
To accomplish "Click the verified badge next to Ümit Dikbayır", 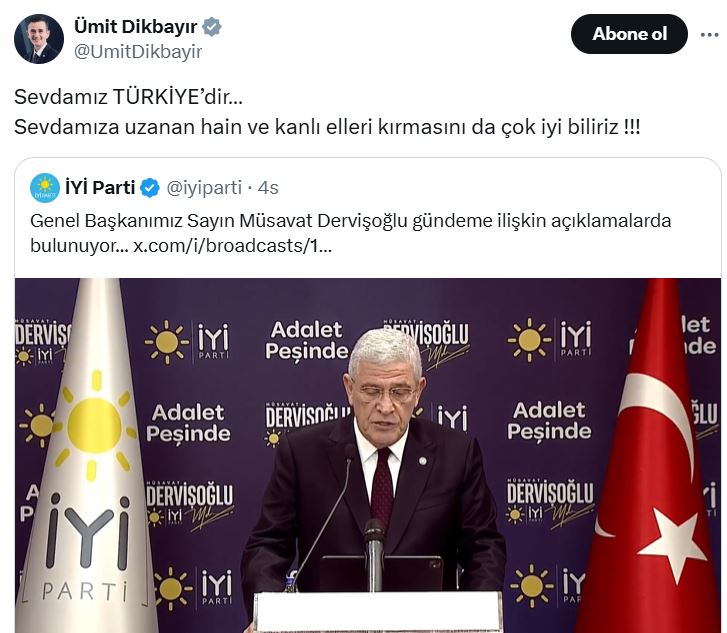I will 212,26.
